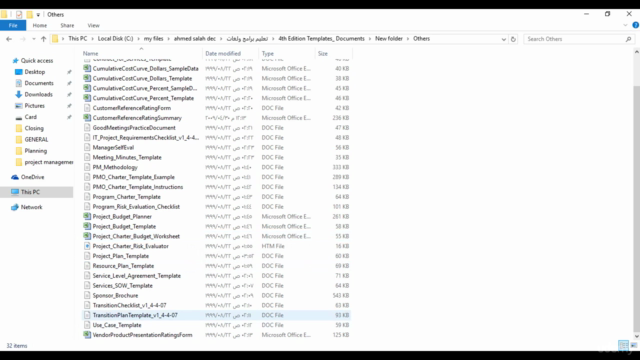Expand the ribbon chevron

(x=625, y=25)
